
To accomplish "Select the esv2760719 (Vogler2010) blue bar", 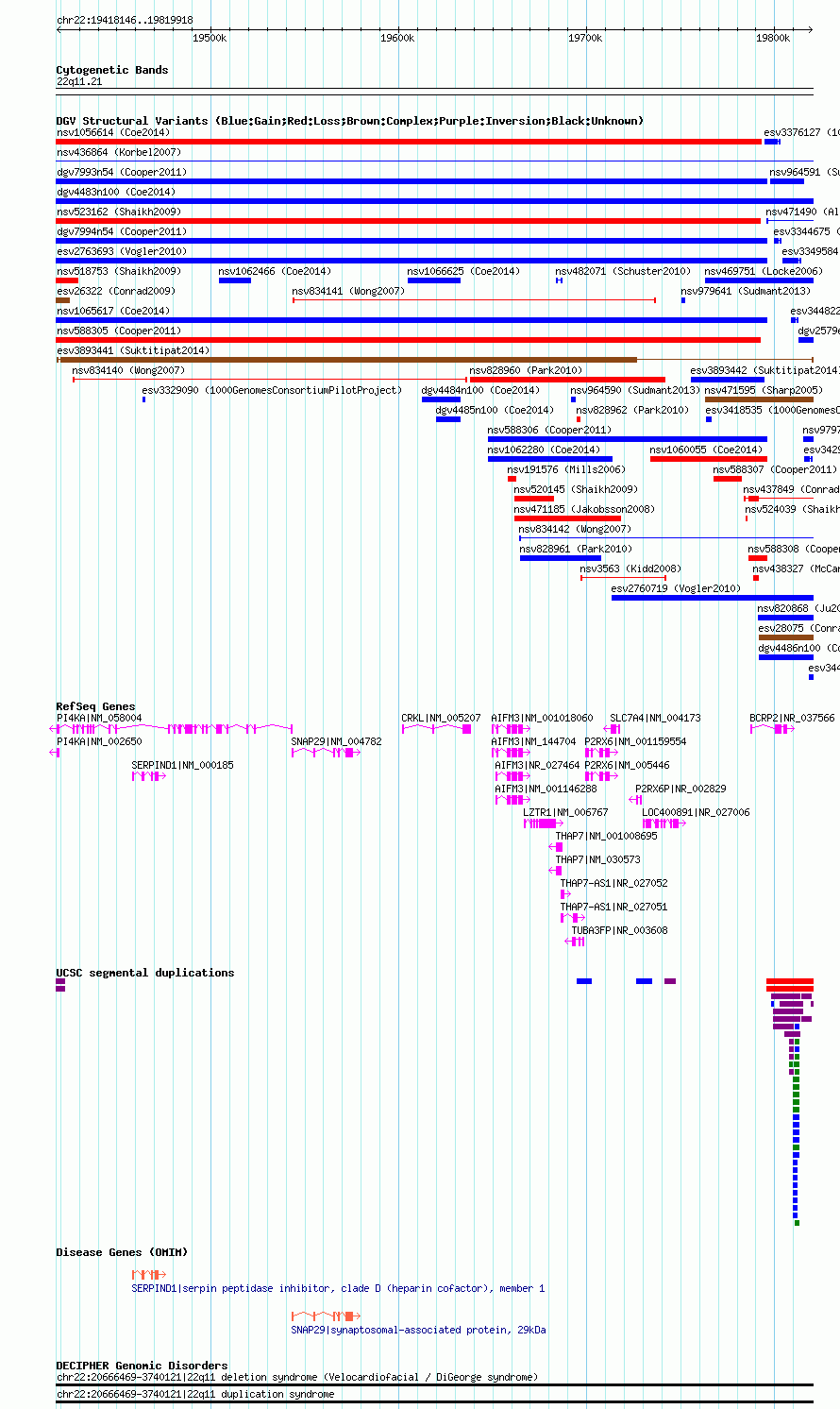I will 713,598.
